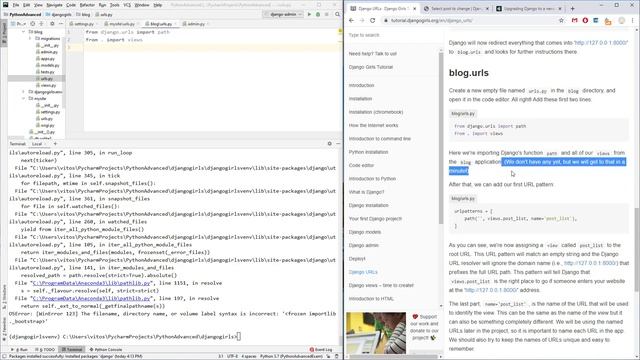
Task: Open 'Introduction to HTML' sidebar link
Action: (371, 299)
